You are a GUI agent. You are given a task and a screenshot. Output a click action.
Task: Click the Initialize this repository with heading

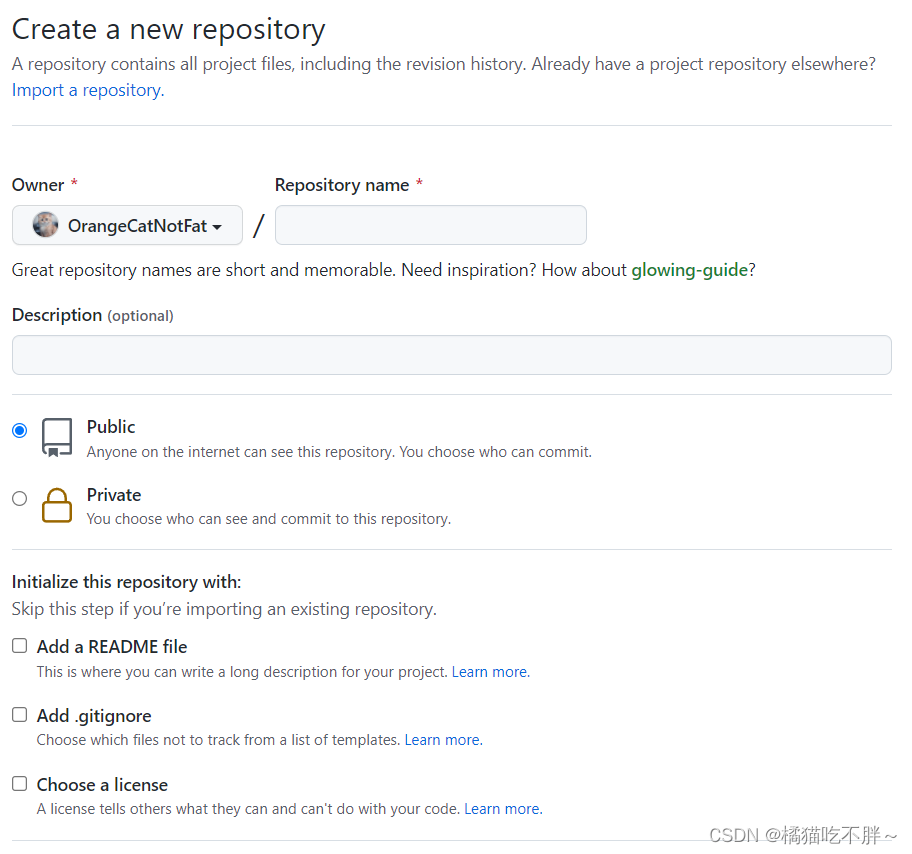126,582
